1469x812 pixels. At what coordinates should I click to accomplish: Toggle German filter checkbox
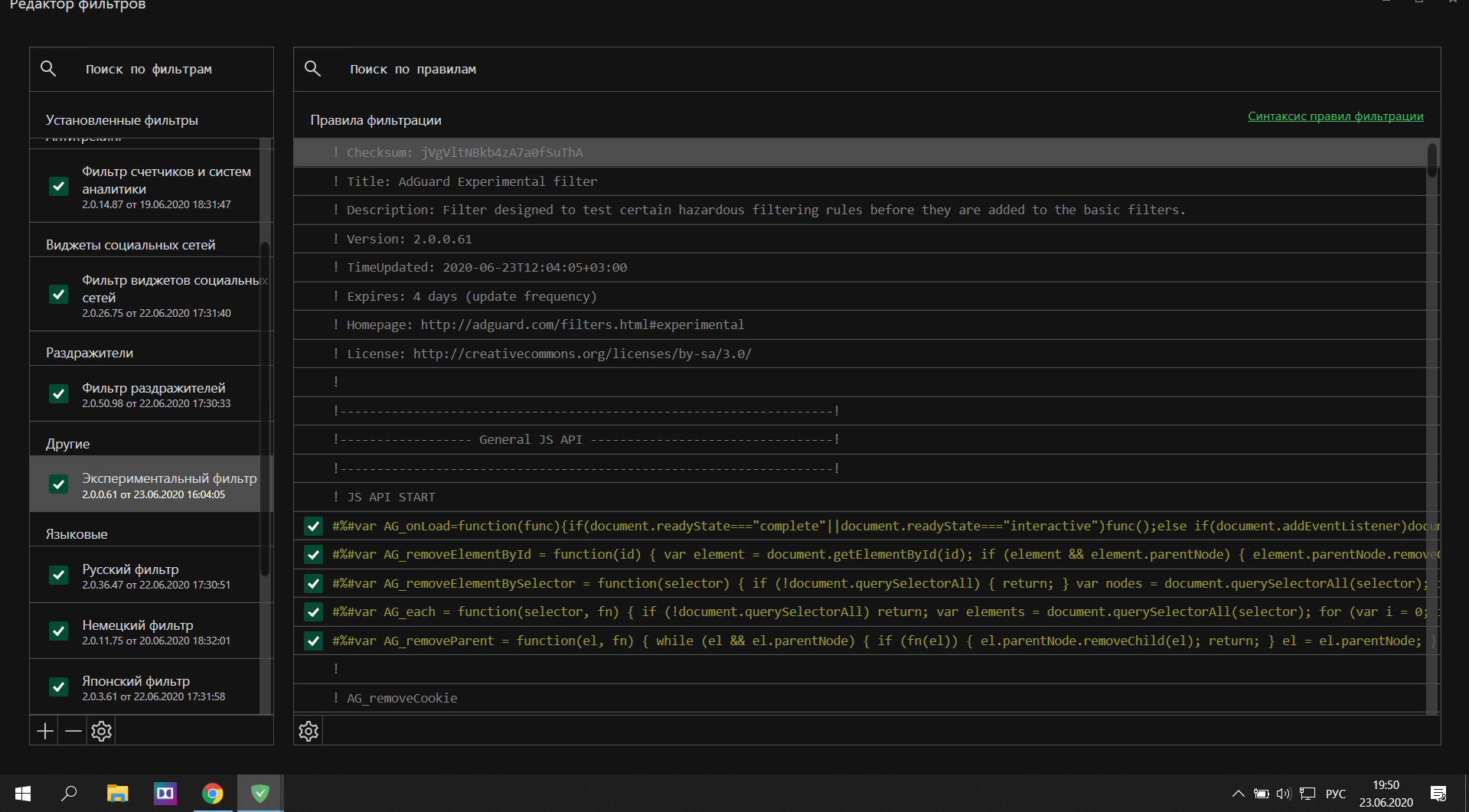[x=58, y=631]
